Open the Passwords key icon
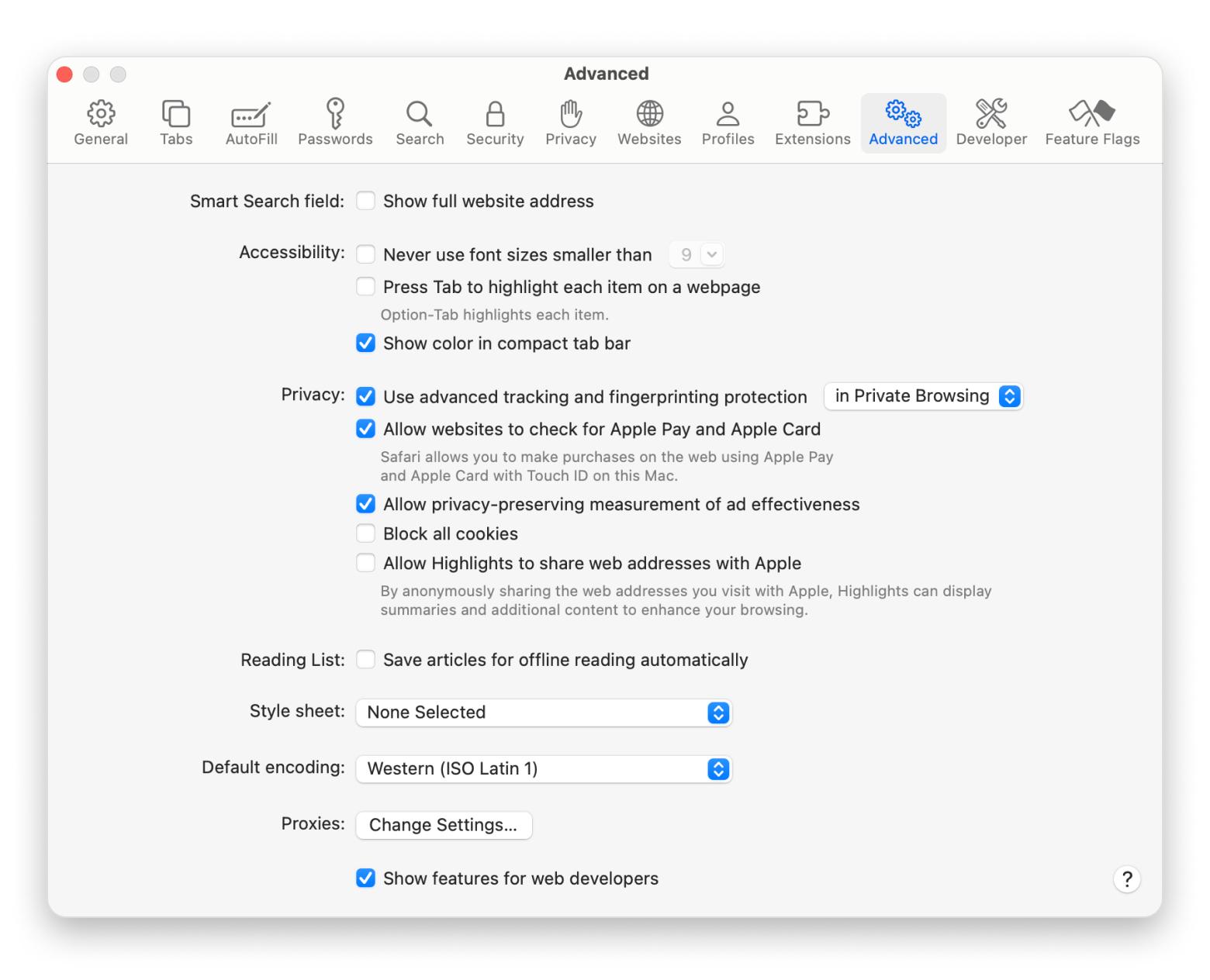Viewport: 1210px width, 980px height. 335,114
